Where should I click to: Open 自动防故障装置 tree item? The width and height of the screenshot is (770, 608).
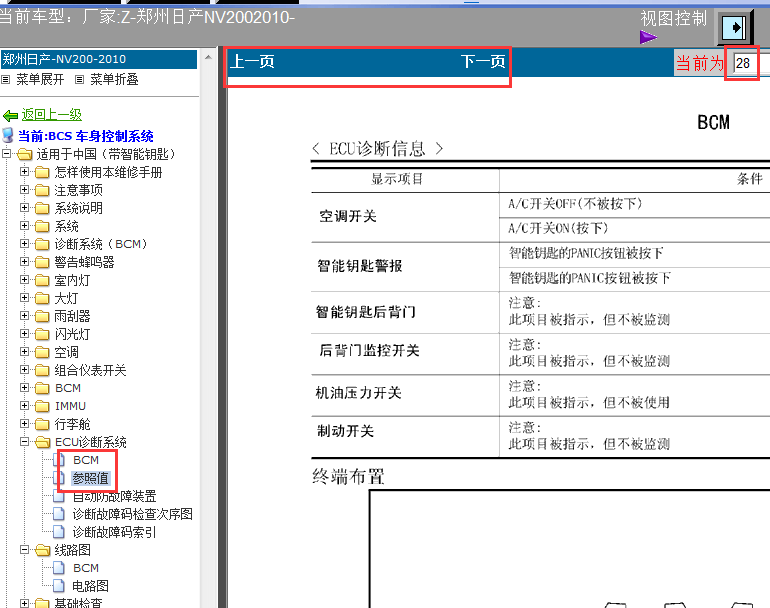point(114,496)
